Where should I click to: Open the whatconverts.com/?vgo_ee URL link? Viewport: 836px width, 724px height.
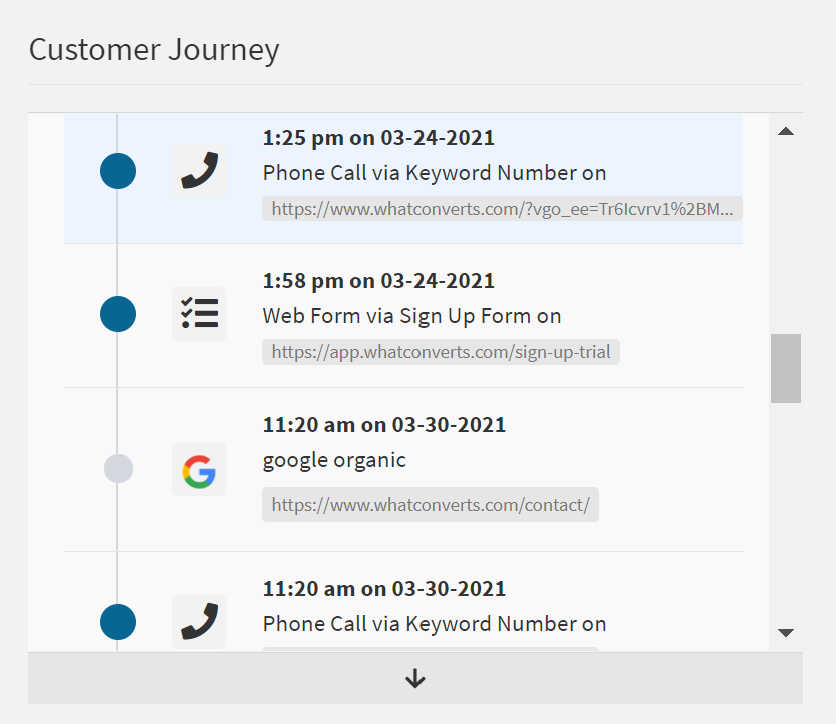point(502,209)
